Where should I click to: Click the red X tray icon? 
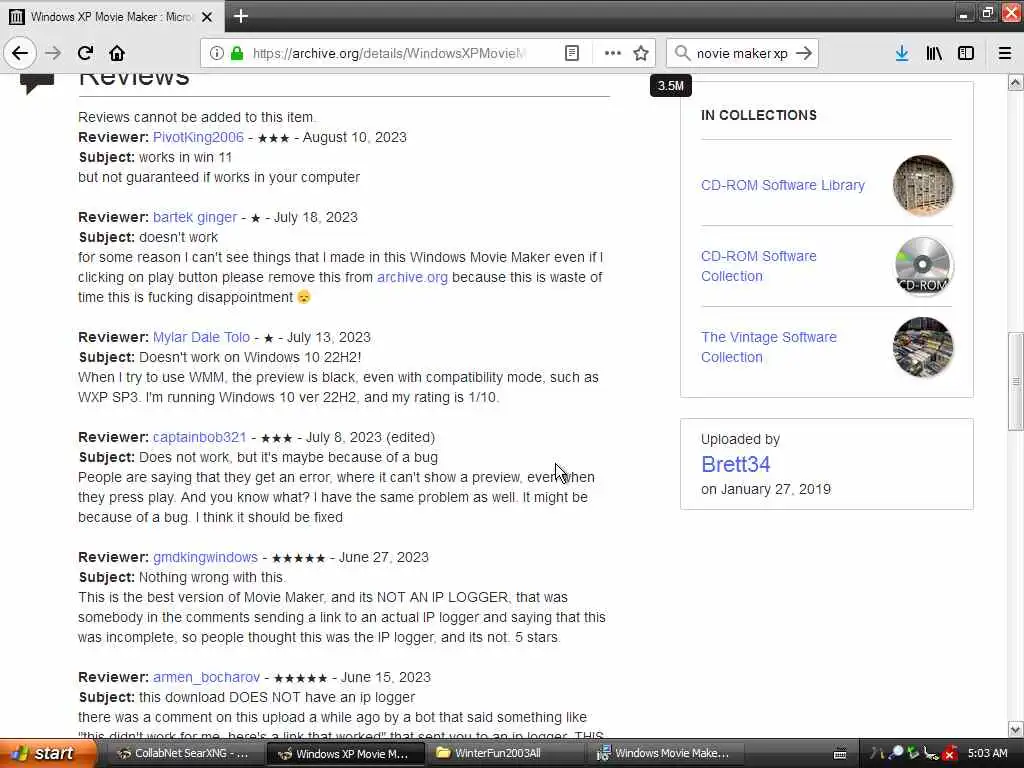pyautogui.click(x=950, y=754)
